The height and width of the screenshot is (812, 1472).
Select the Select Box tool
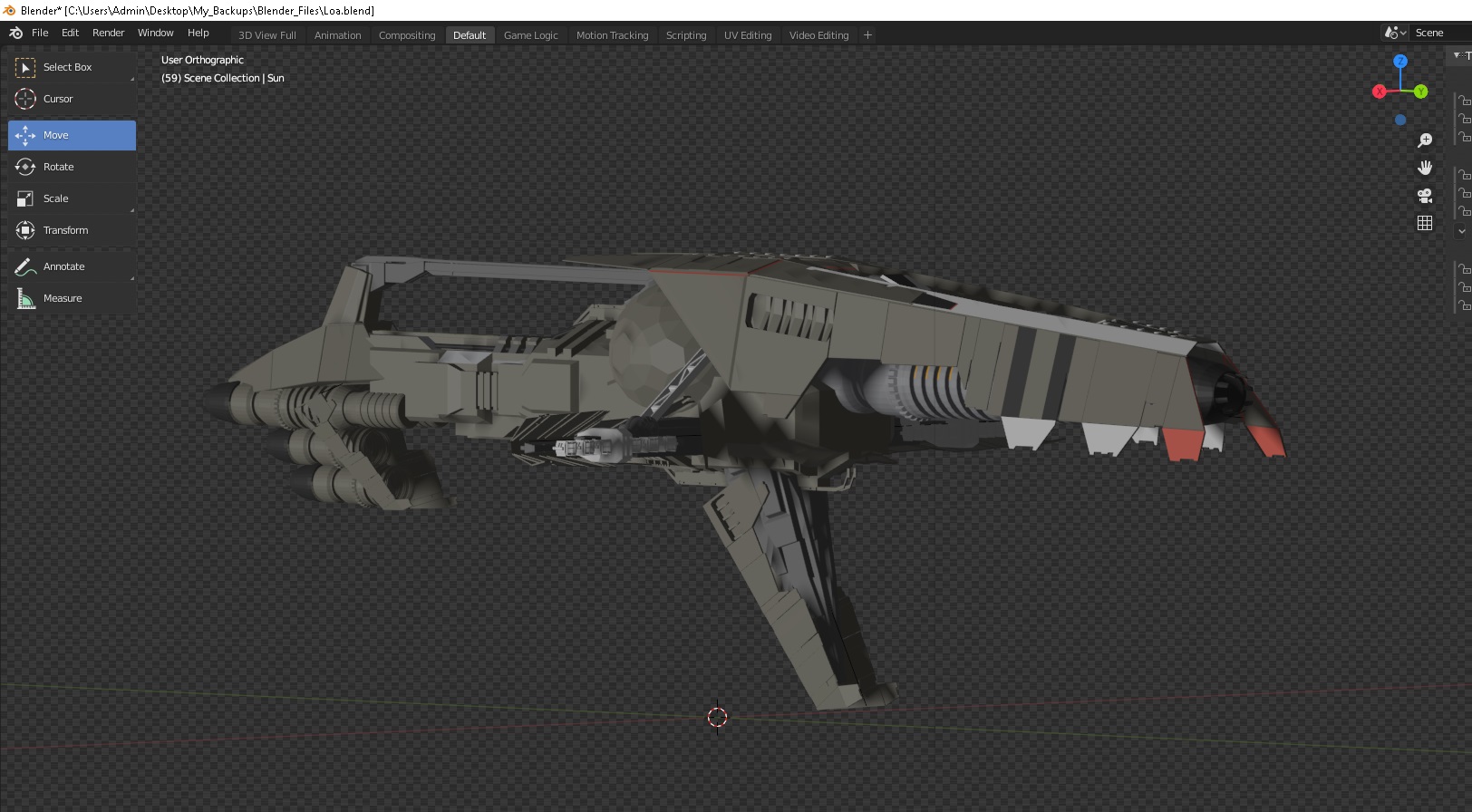(72, 67)
